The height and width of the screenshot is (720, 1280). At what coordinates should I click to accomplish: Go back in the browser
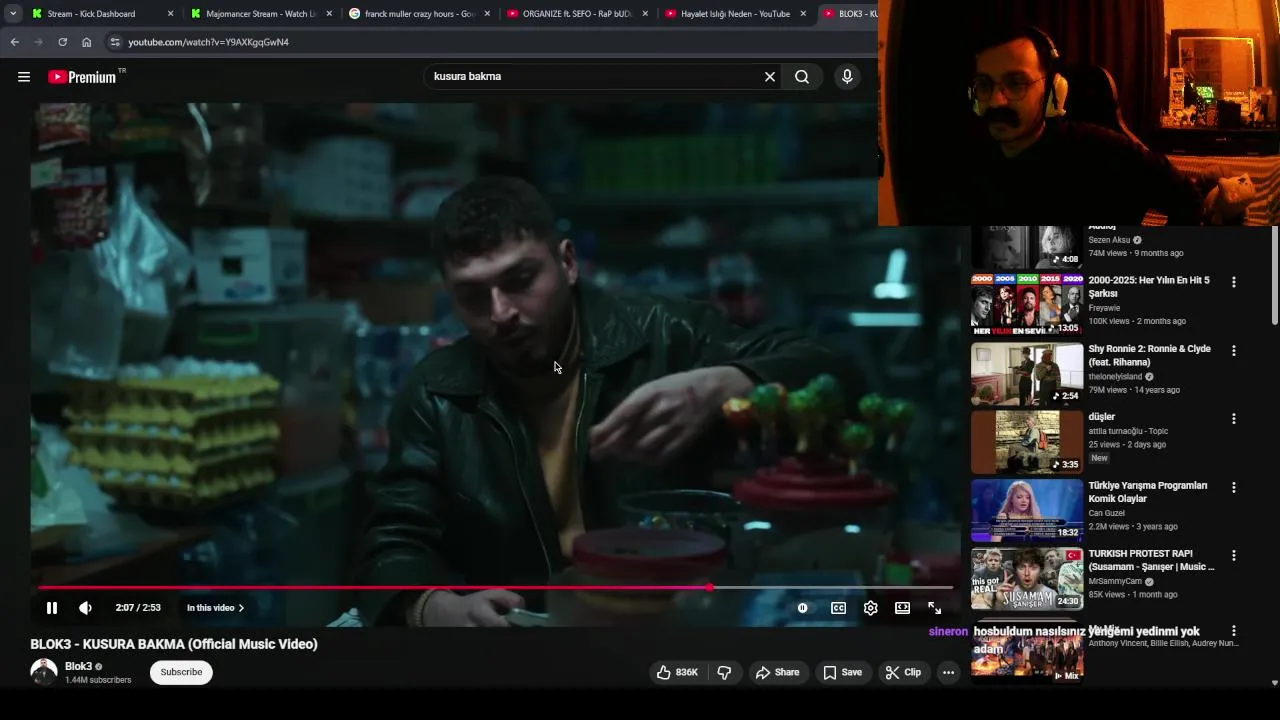(x=14, y=42)
